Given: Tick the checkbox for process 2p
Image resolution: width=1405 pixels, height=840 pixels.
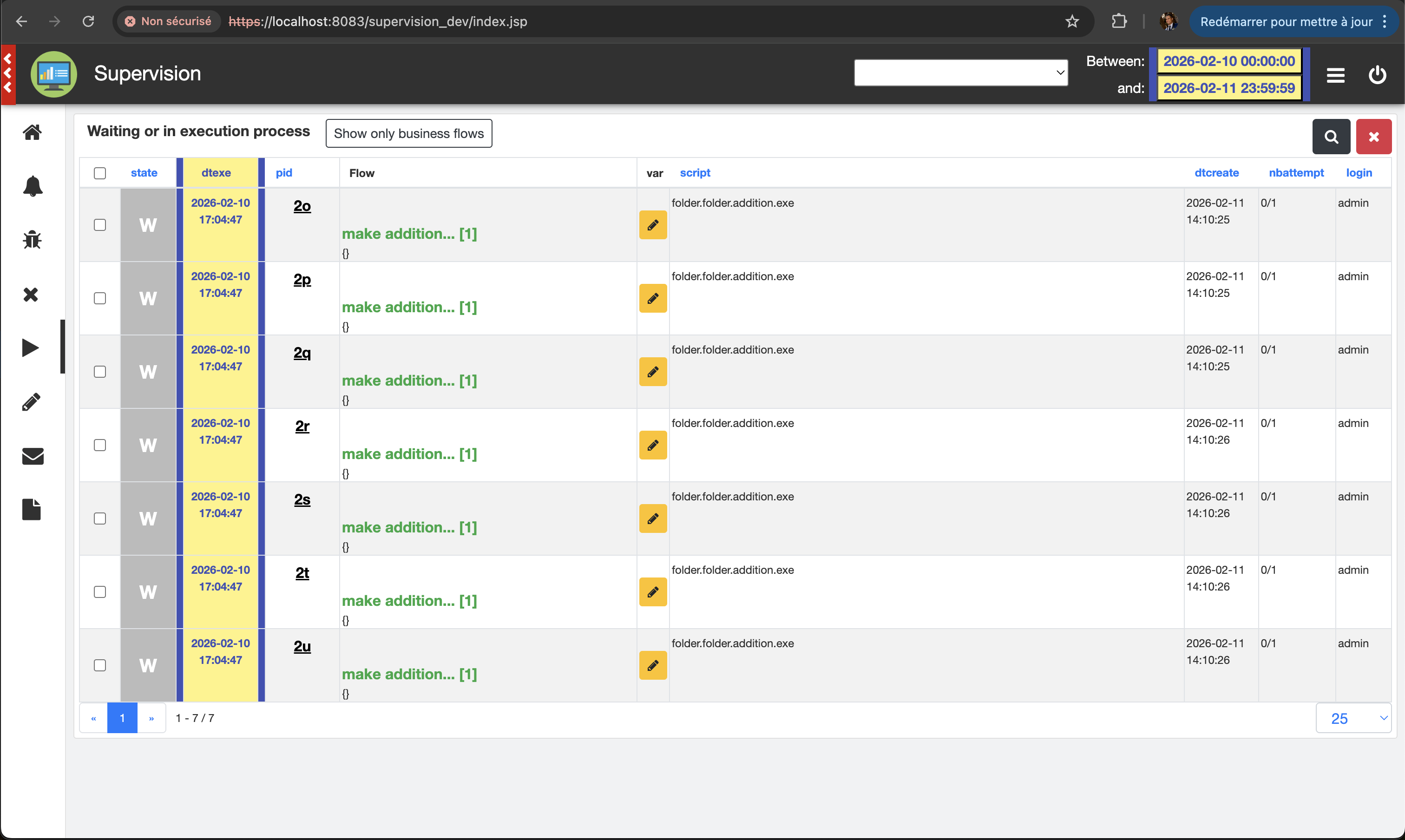Looking at the screenshot, I should [99, 298].
